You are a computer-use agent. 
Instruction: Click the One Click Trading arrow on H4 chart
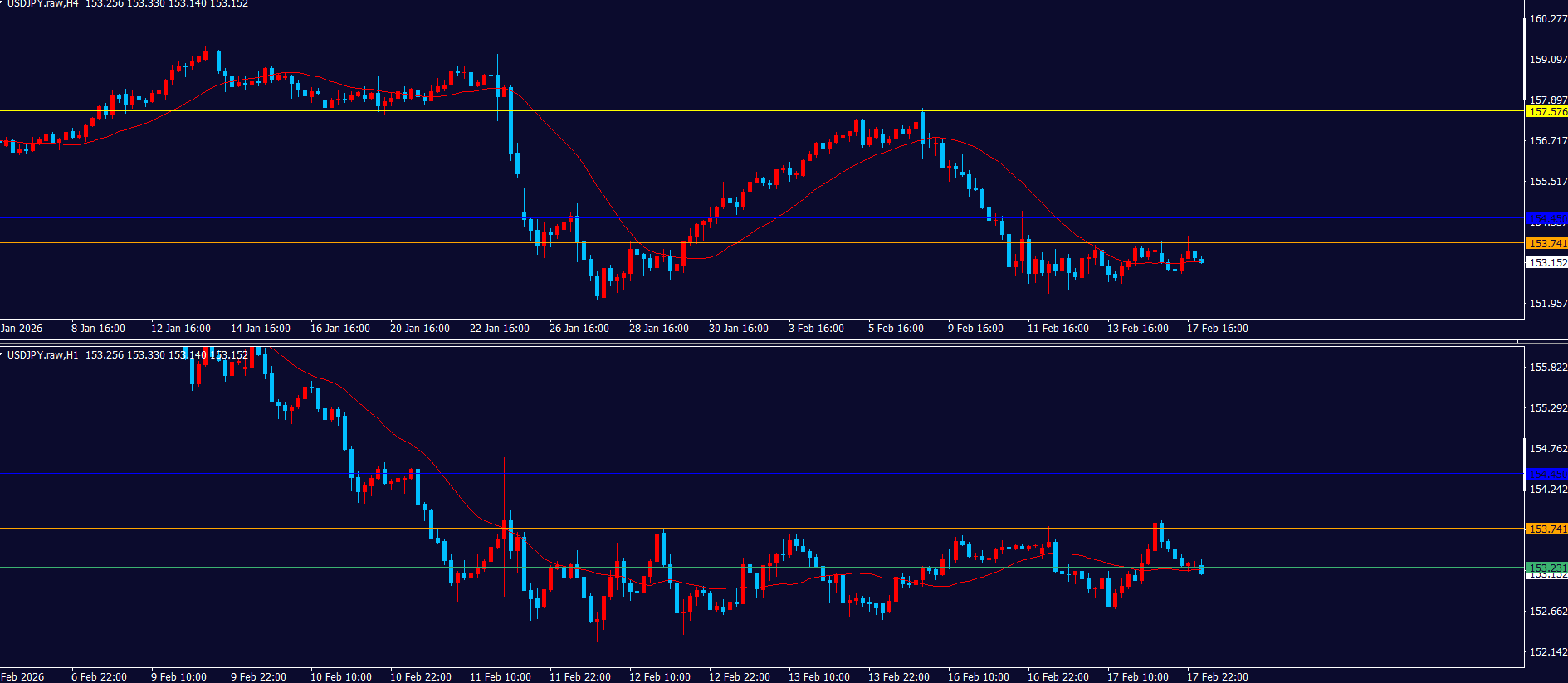[x=2, y=3]
